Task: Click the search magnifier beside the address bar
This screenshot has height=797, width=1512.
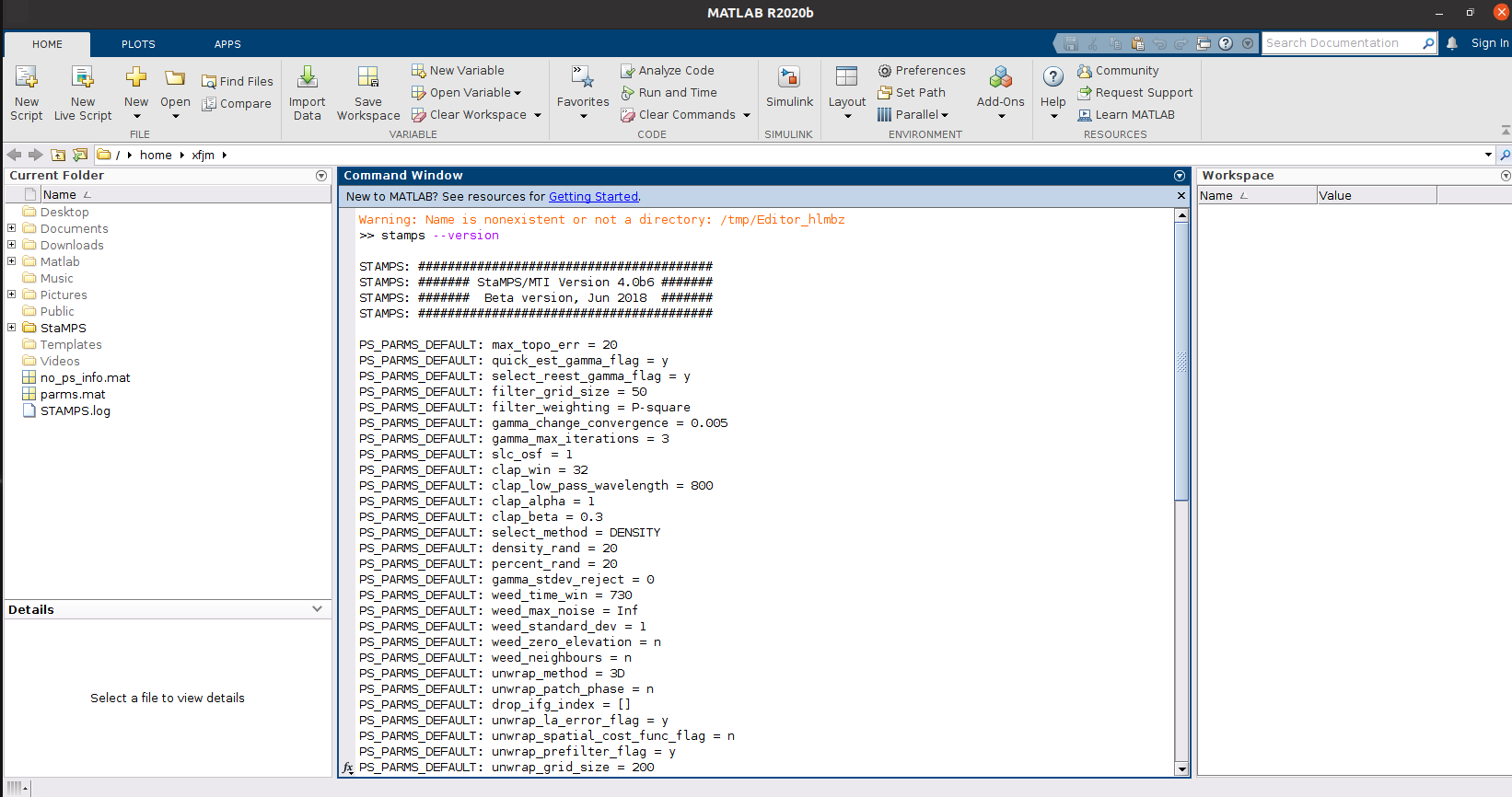Action: 1505,155
